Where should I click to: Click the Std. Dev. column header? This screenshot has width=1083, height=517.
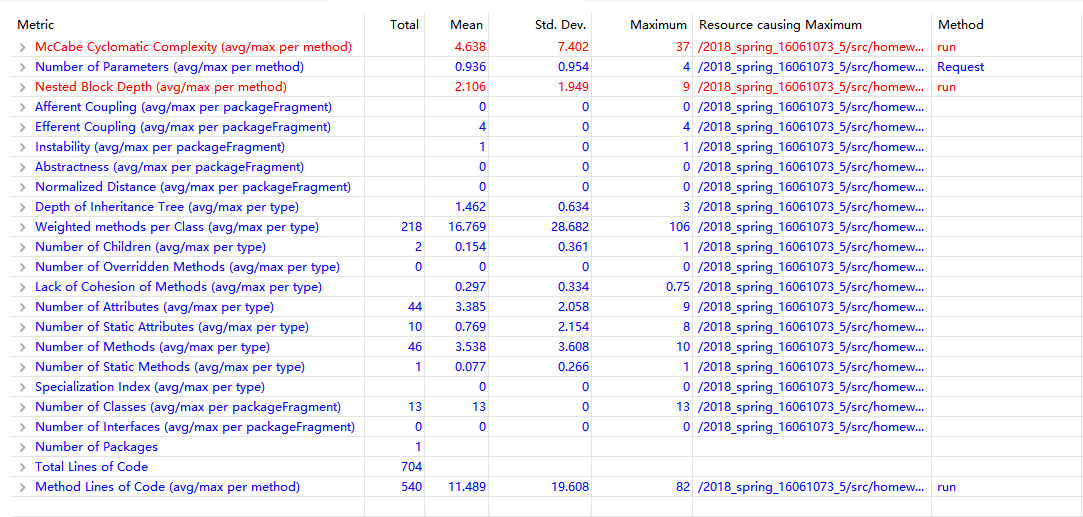click(560, 25)
